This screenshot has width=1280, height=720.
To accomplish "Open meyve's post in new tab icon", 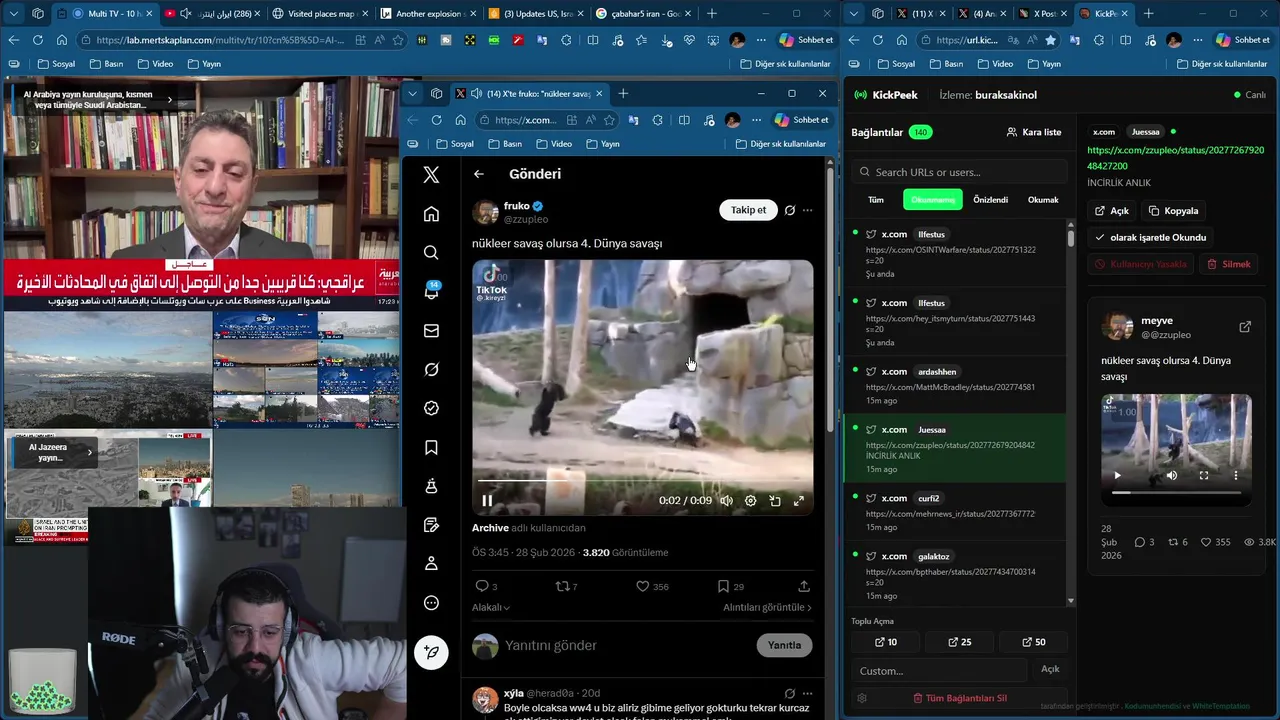I will pos(1245,327).
